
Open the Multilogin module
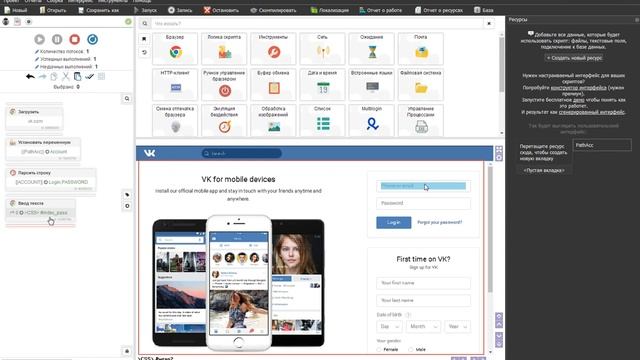371,120
